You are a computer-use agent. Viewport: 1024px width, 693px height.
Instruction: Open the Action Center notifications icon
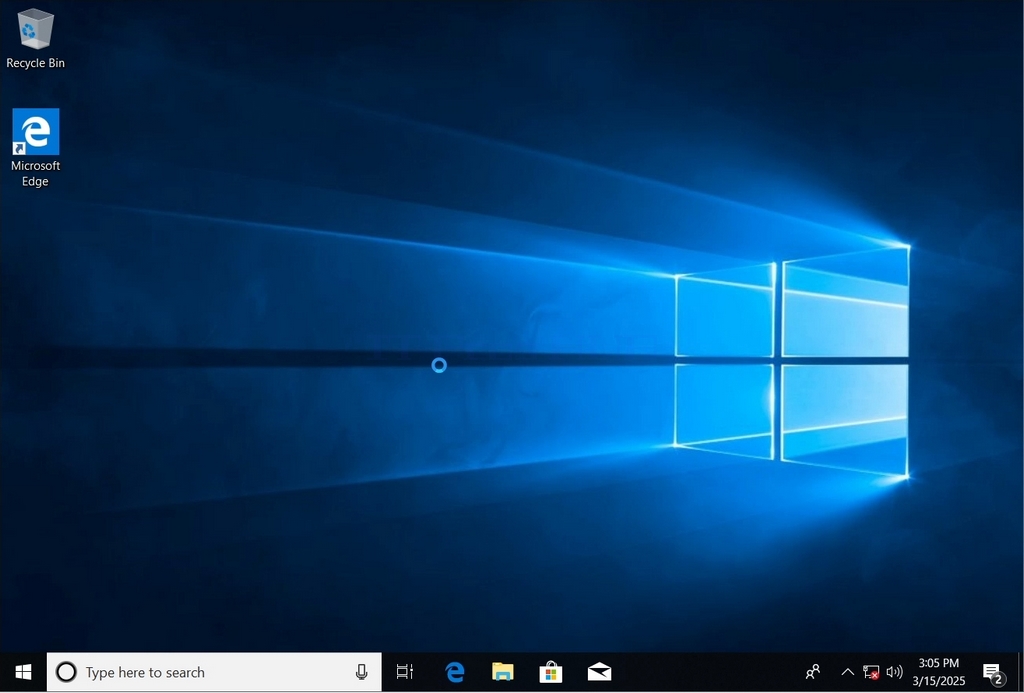(993, 672)
